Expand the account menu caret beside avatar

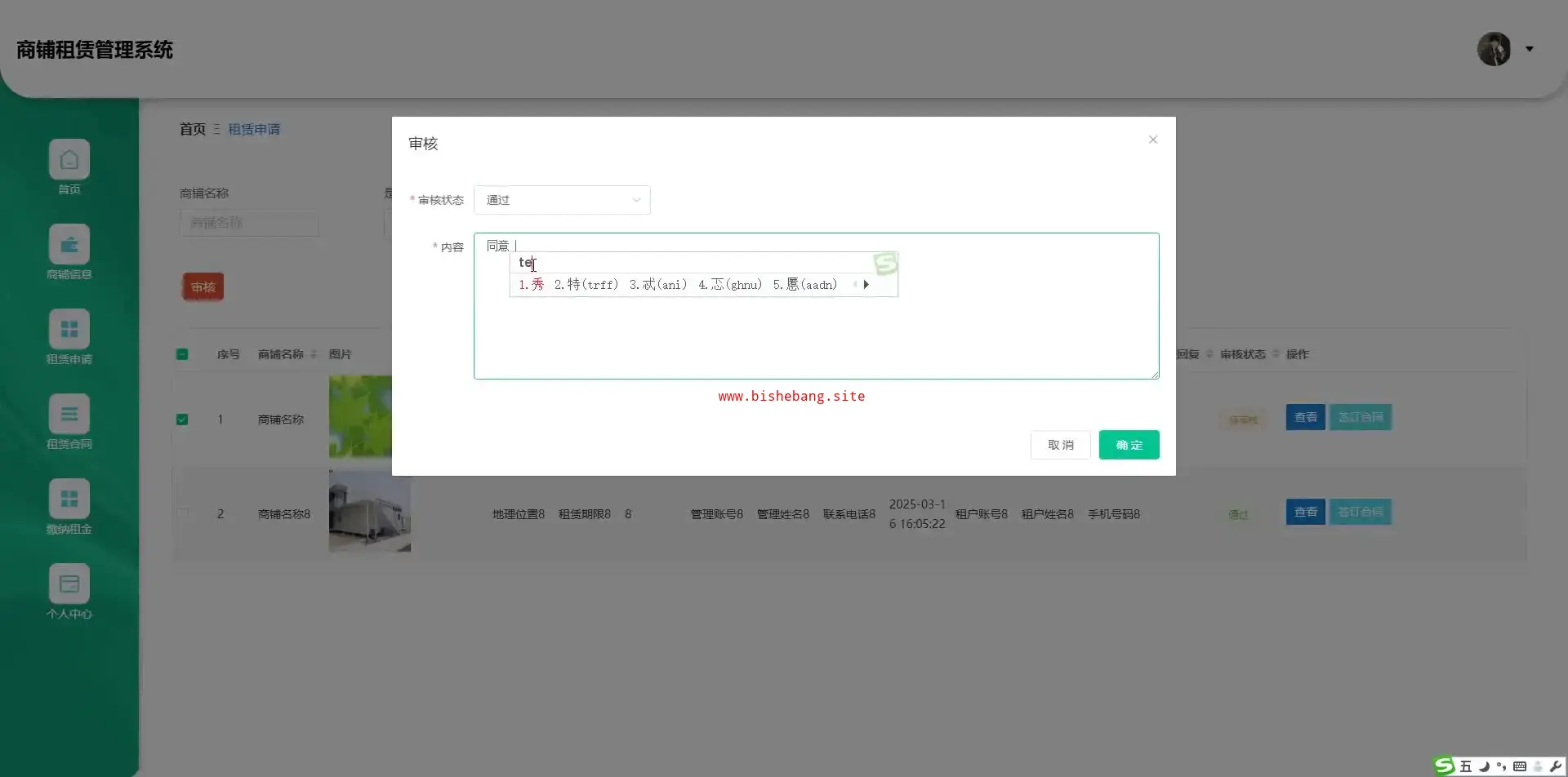coord(1530,49)
